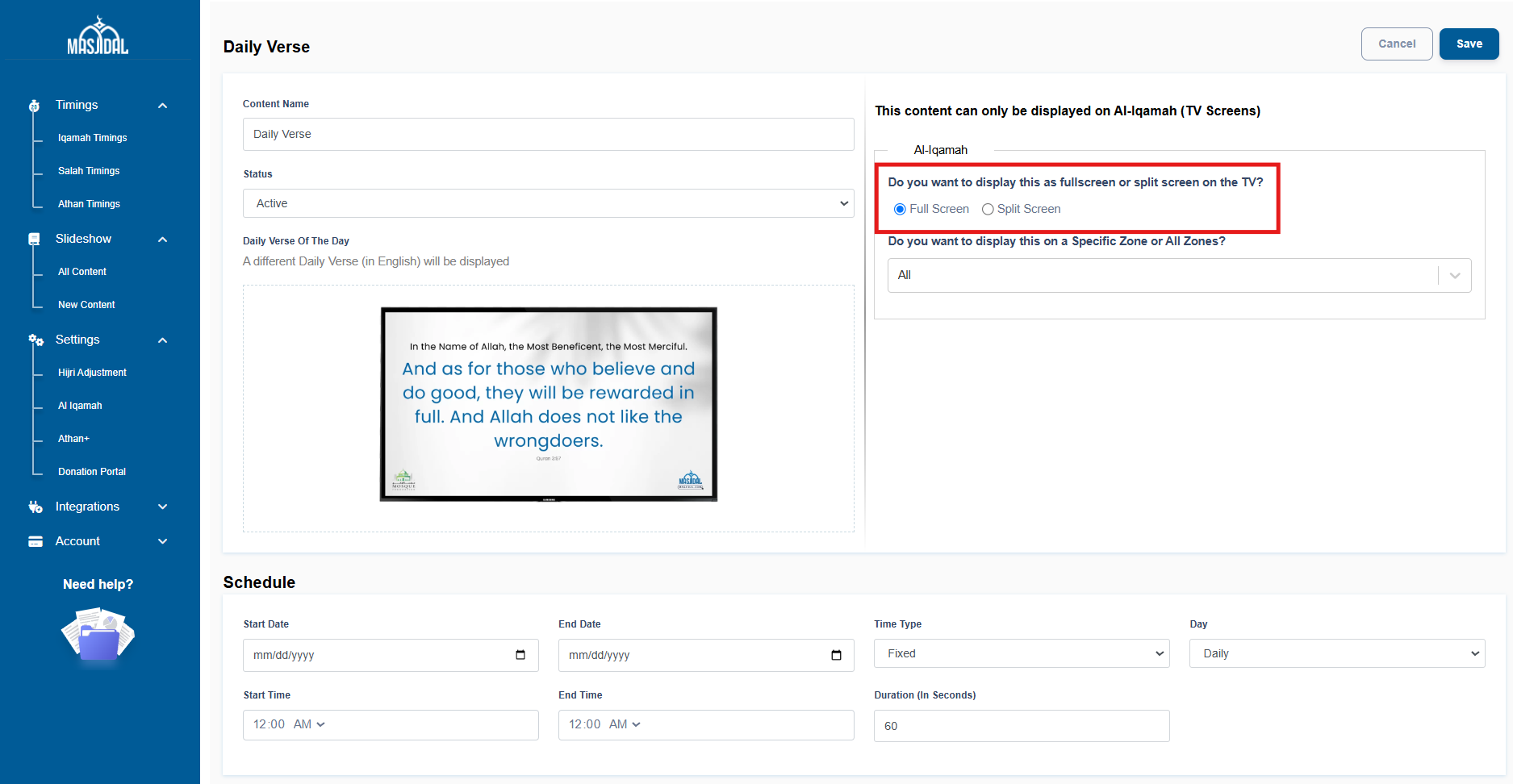
Task: Open Start Date calendar picker icon
Action: (520, 655)
